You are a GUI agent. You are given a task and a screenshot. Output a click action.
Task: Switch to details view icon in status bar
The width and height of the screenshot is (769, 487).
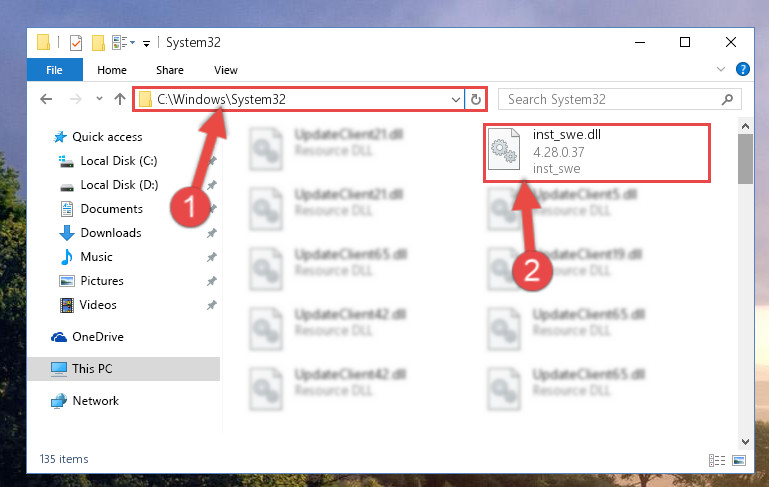click(717, 460)
